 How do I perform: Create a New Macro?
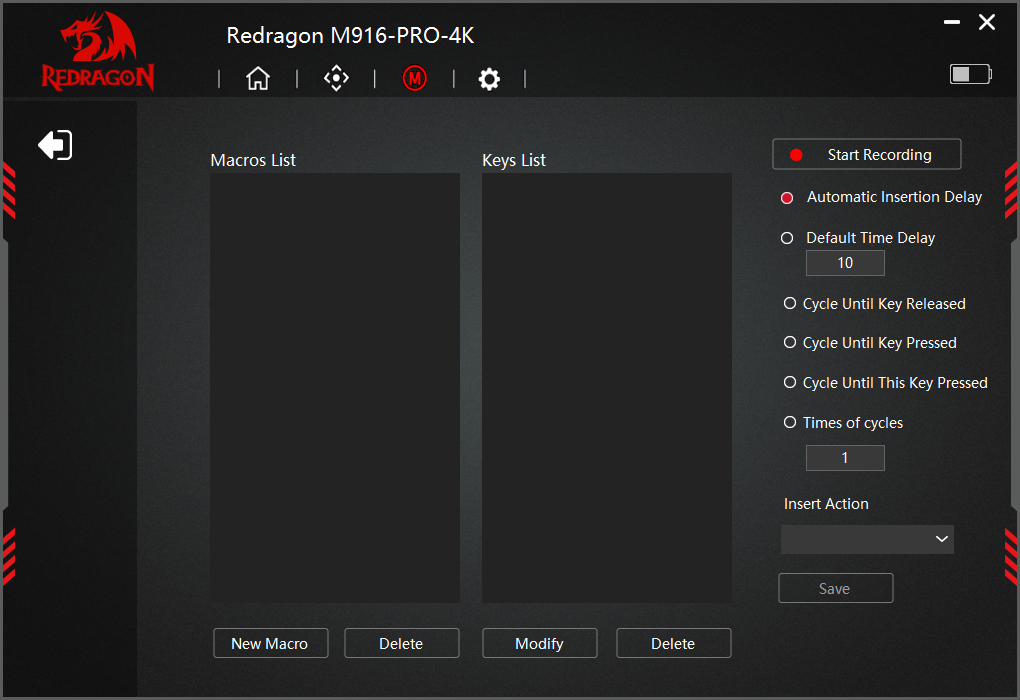pos(271,643)
